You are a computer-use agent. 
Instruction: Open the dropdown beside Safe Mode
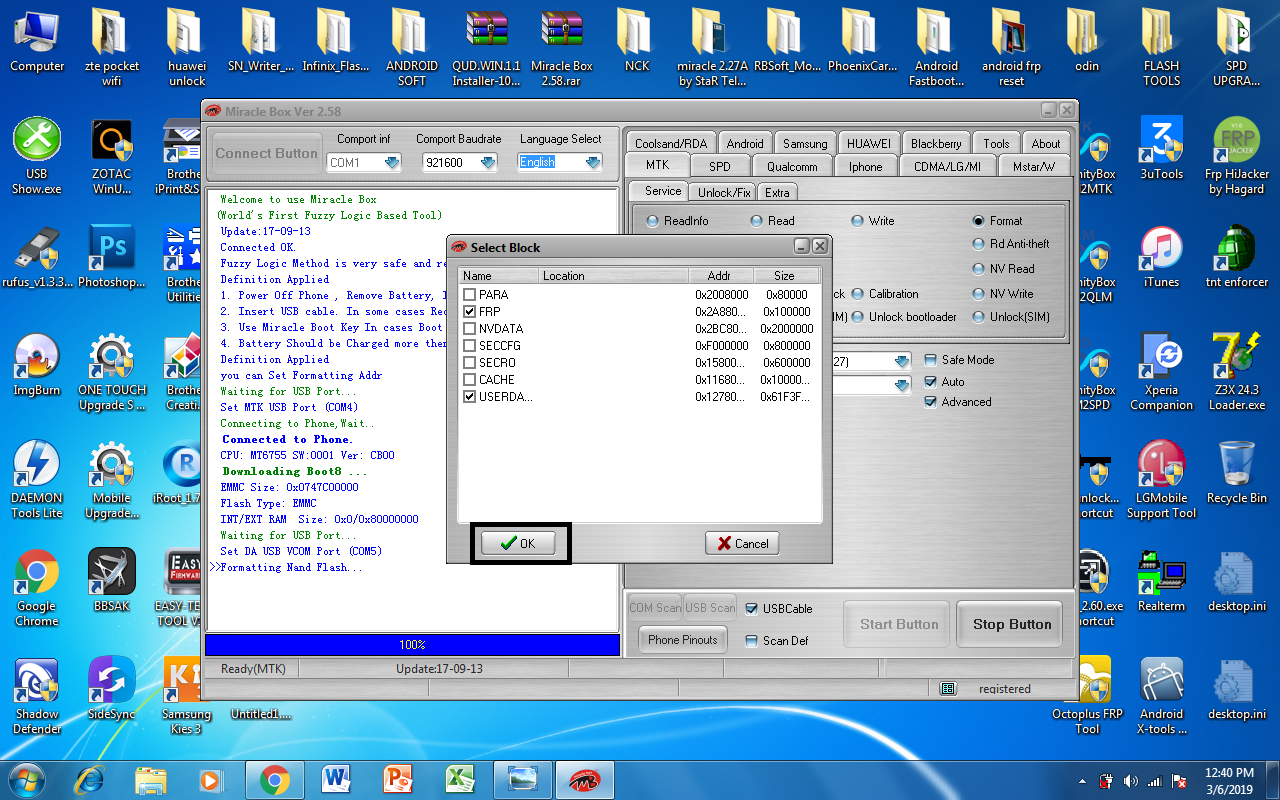902,361
